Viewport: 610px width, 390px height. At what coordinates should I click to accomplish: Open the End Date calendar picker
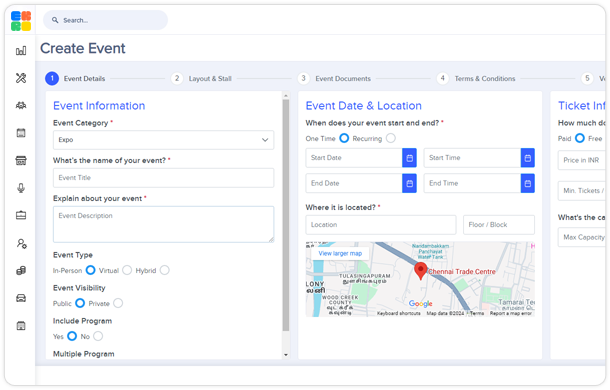click(x=409, y=183)
